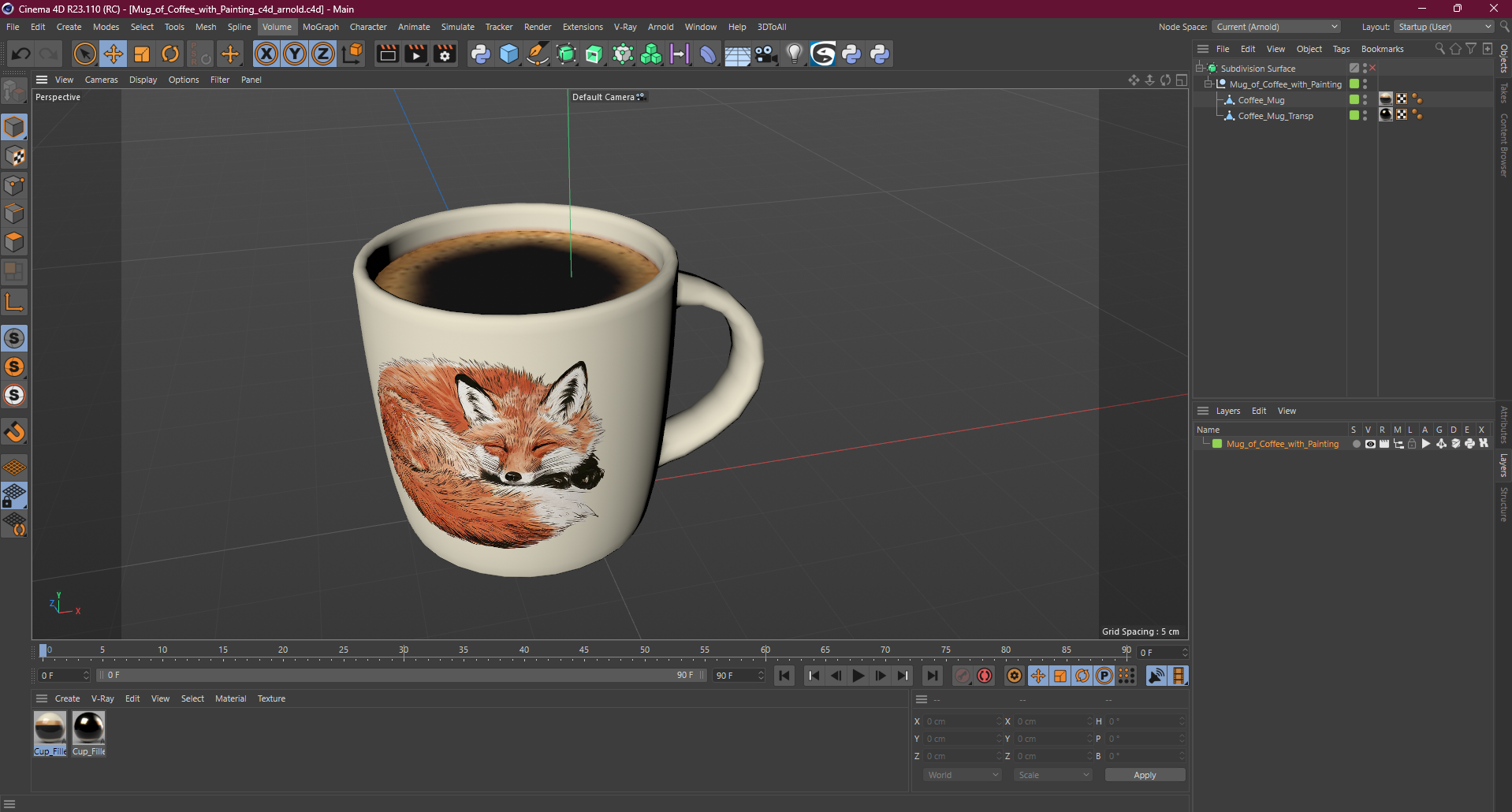Viewport: 1512px width, 812px height.
Task: Open Edit Render Settings icon
Action: click(x=445, y=54)
